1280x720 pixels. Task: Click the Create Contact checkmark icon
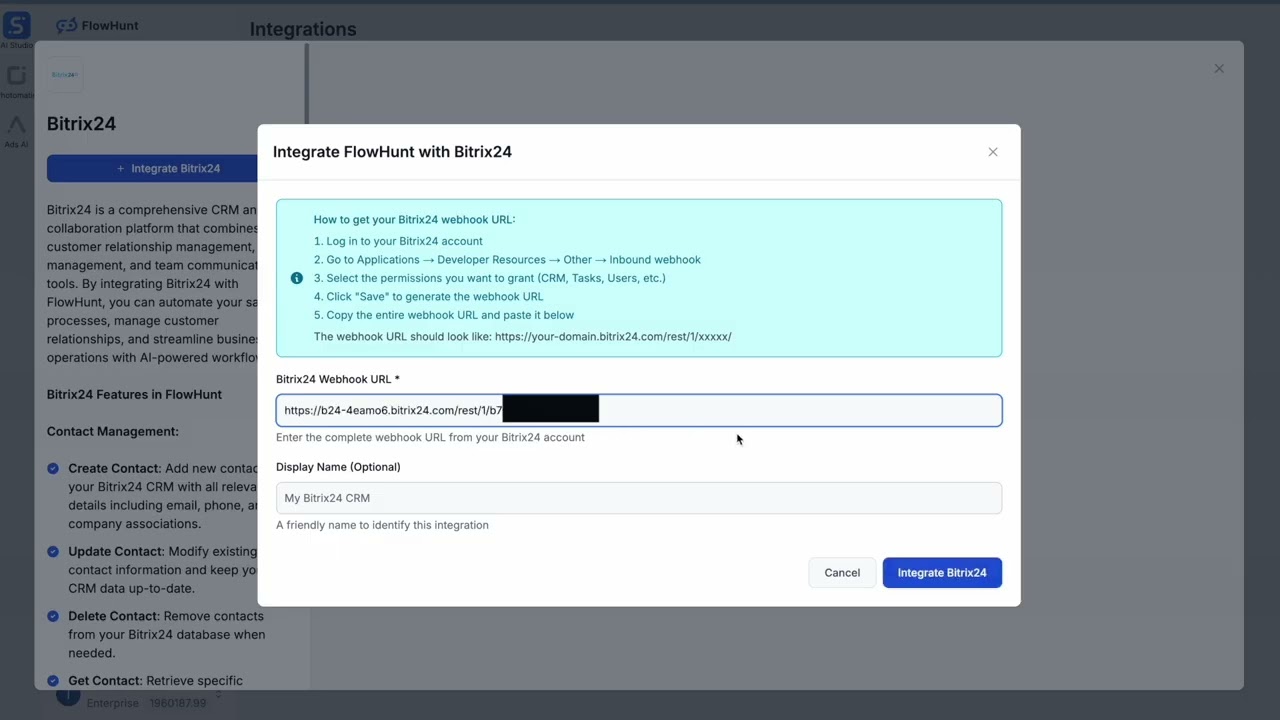[x=54, y=468]
